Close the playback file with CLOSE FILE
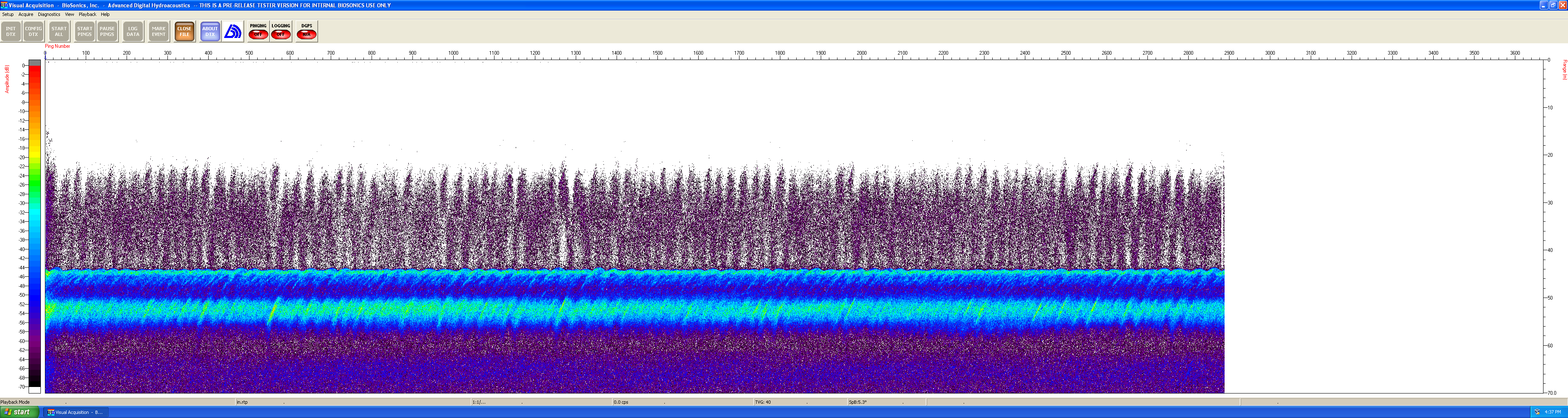The image size is (1568, 418). (x=185, y=32)
